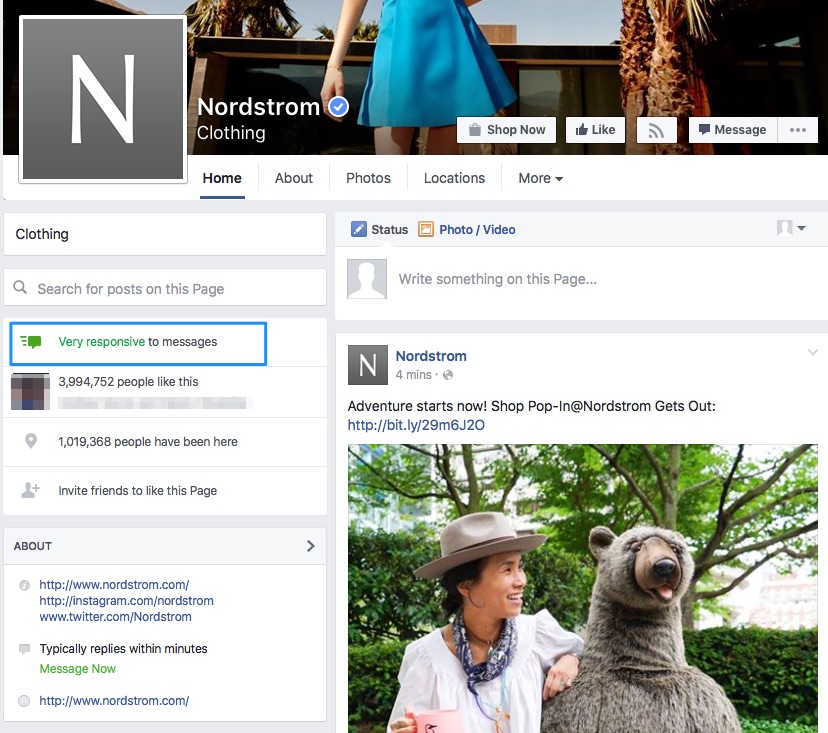
Task: Click 1,019,368 people have been here
Action: click(x=148, y=441)
